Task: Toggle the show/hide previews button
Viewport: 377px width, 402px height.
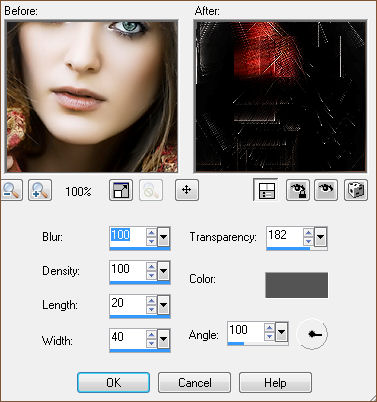Action: 266,190
